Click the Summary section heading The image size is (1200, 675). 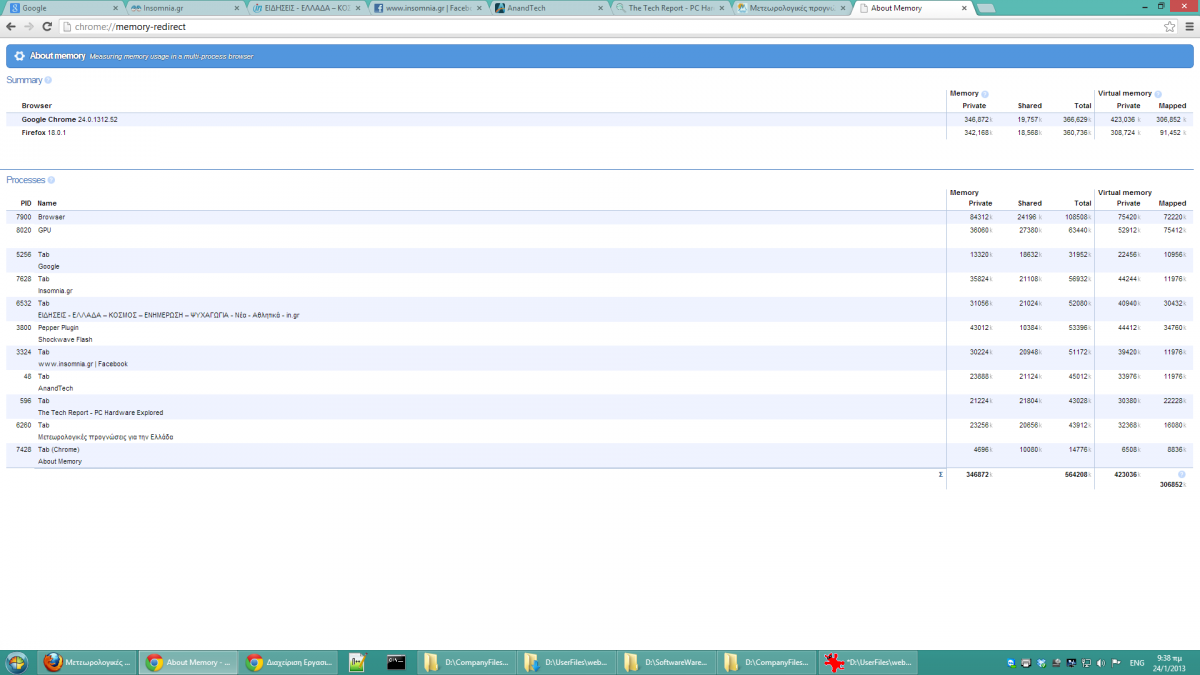tap(24, 79)
